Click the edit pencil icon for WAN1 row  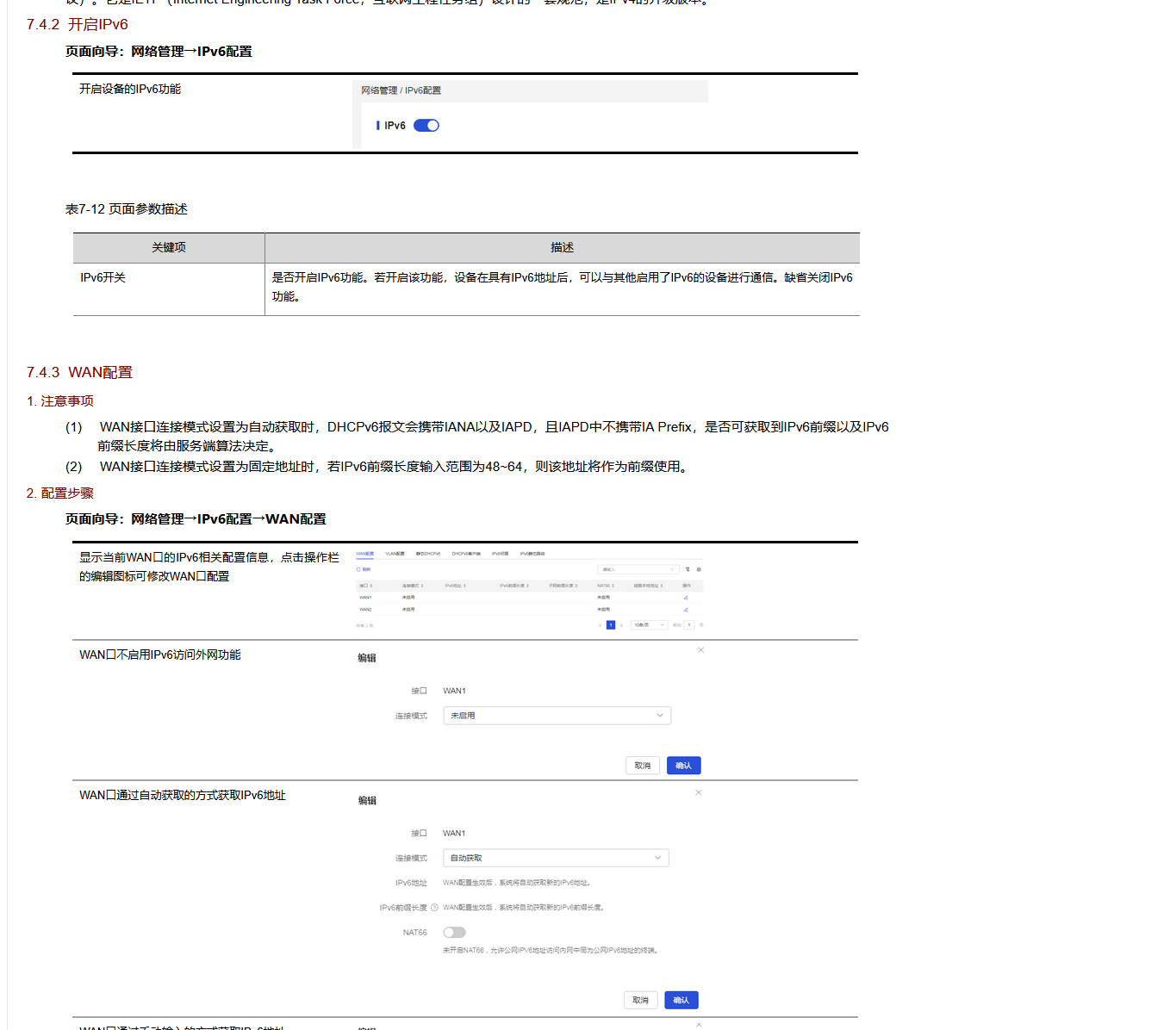(x=686, y=598)
